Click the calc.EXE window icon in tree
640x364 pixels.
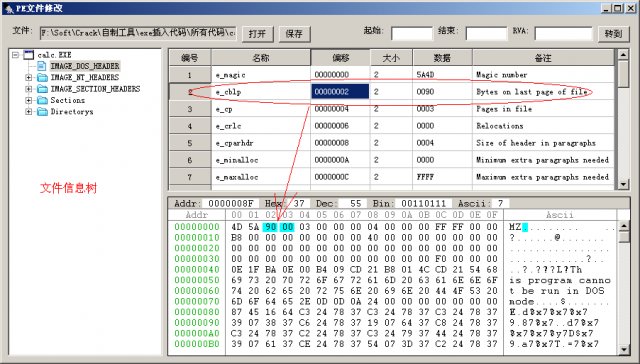(x=29, y=55)
